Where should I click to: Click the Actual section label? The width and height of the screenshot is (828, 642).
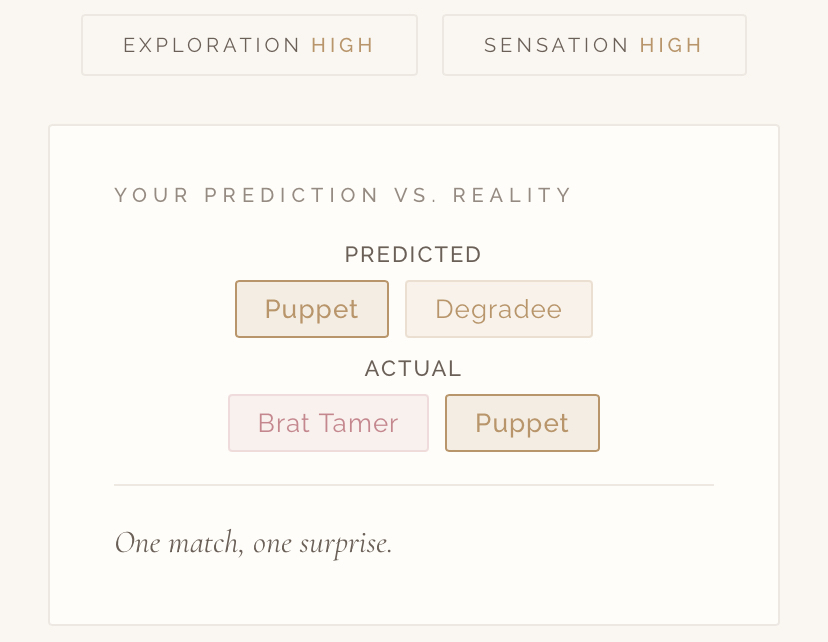[x=413, y=369]
